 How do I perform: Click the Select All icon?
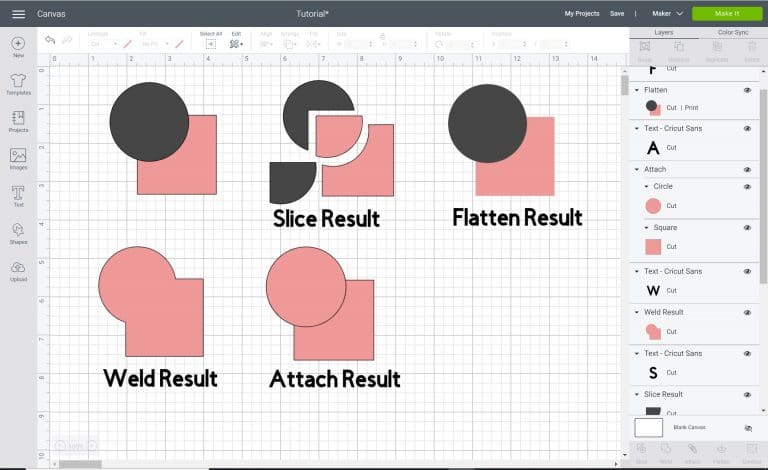211,44
